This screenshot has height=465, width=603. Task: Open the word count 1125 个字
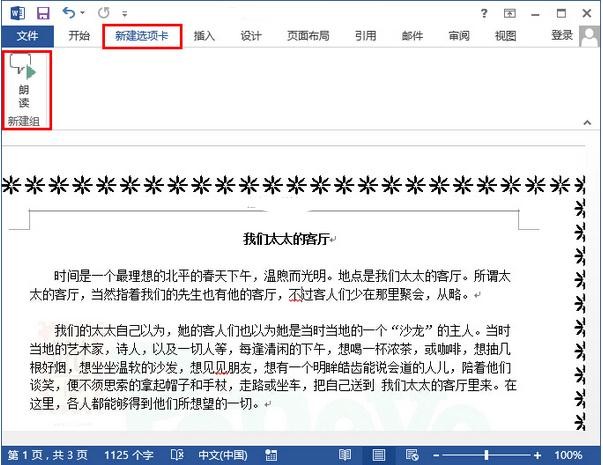click(129, 455)
